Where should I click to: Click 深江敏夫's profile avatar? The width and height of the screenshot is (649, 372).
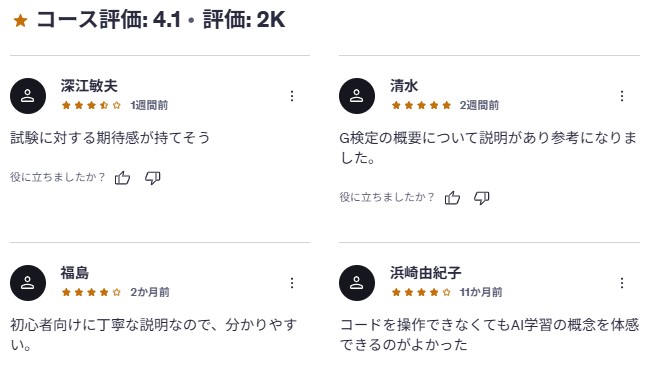[28, 96]
